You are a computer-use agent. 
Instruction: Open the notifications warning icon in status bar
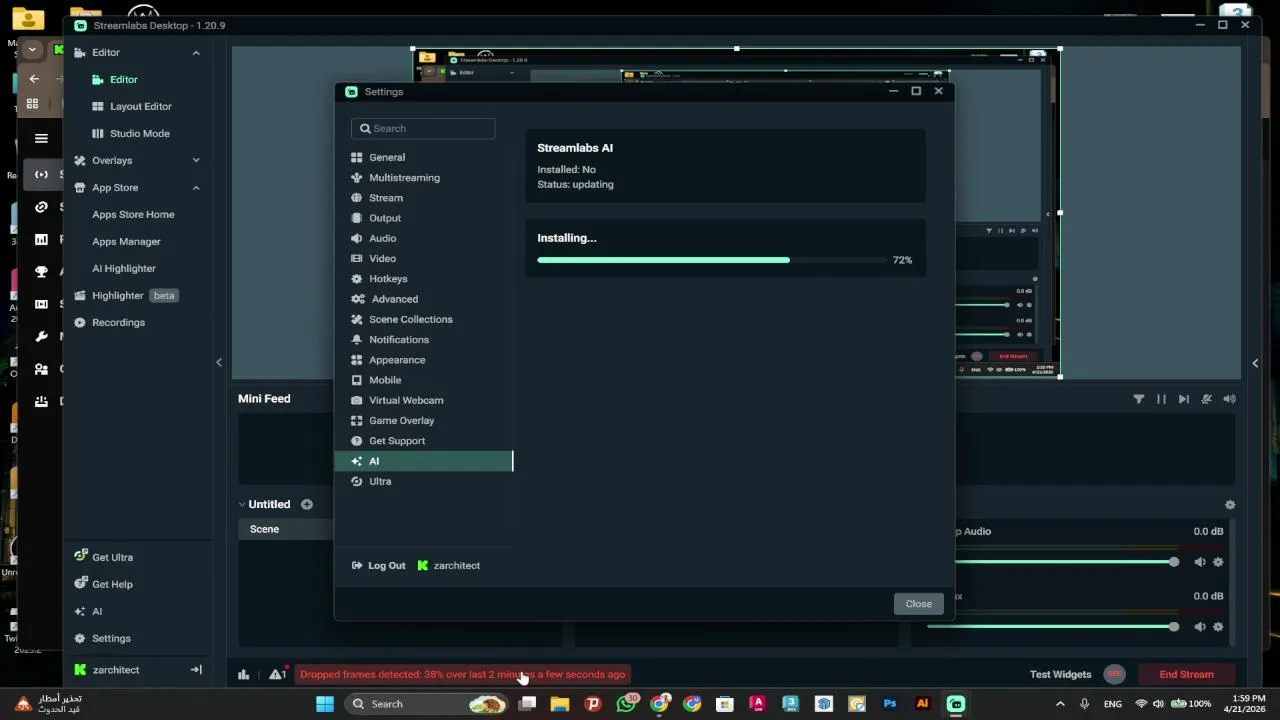[x=277, y=675]
